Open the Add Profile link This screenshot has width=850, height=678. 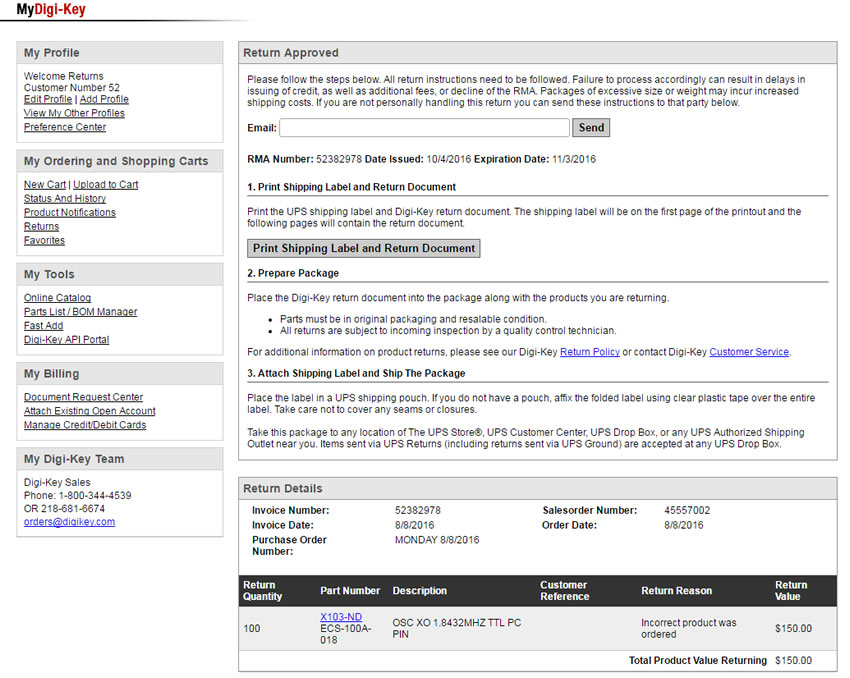pyautogui.click(x=104, y=100)
